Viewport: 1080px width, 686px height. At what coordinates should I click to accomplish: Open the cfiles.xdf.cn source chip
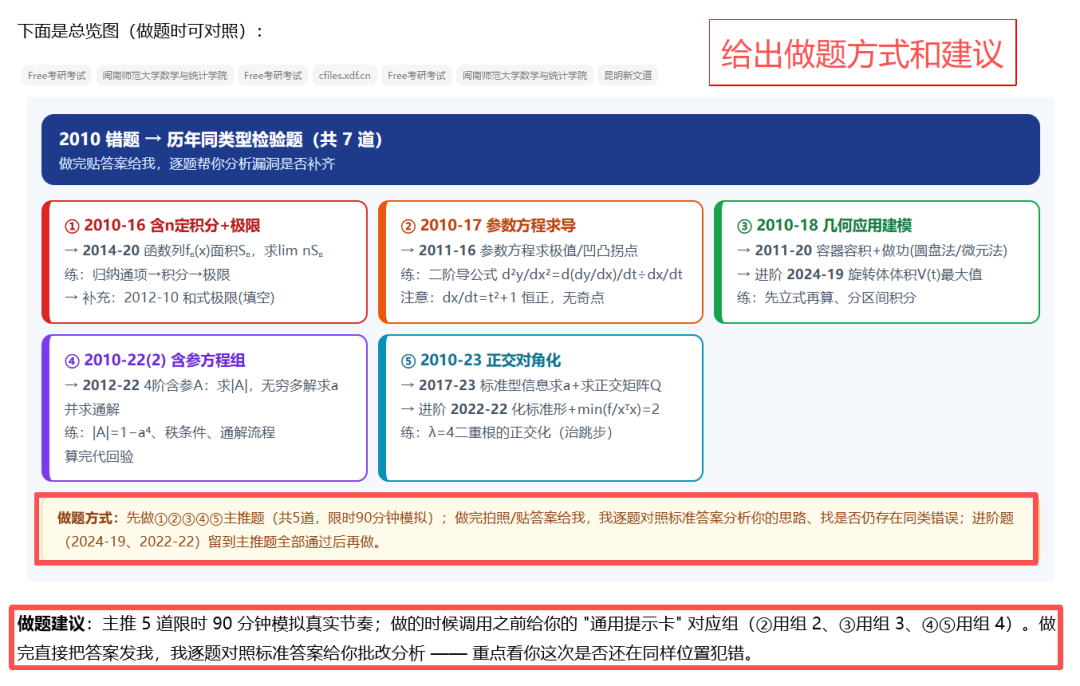click(x=344, y=75)
